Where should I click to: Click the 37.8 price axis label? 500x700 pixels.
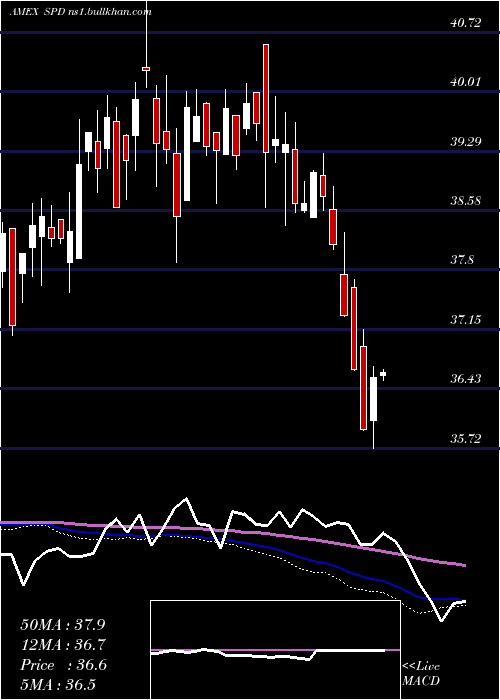[462, 260]
